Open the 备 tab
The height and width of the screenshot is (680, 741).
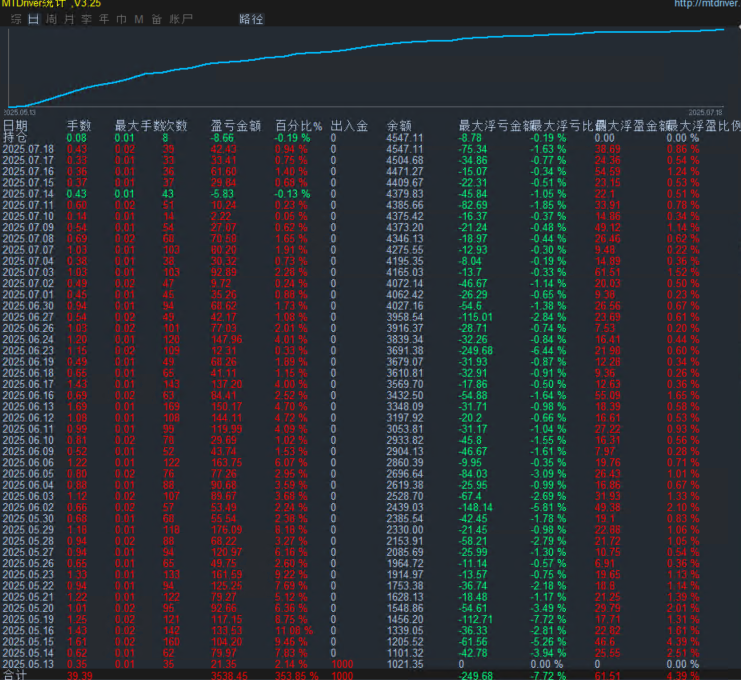pos(157,19)
